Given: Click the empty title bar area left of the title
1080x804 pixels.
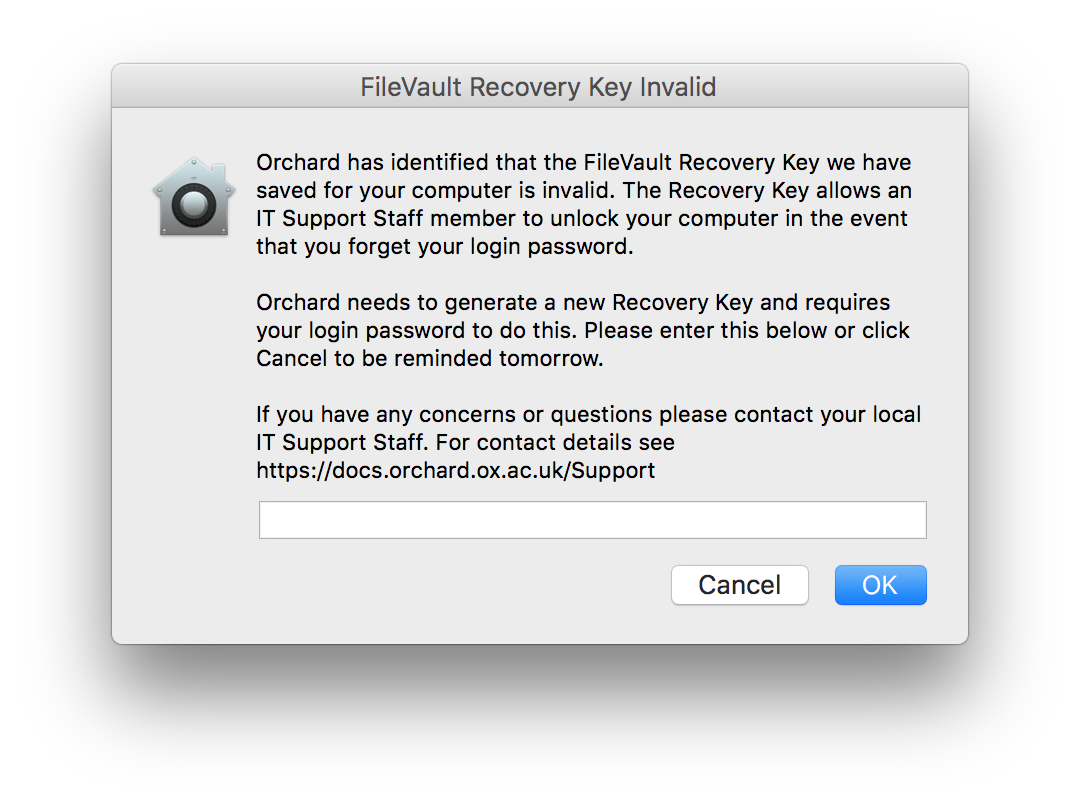Looking at the screenshot, I should (x=234, y=86).
